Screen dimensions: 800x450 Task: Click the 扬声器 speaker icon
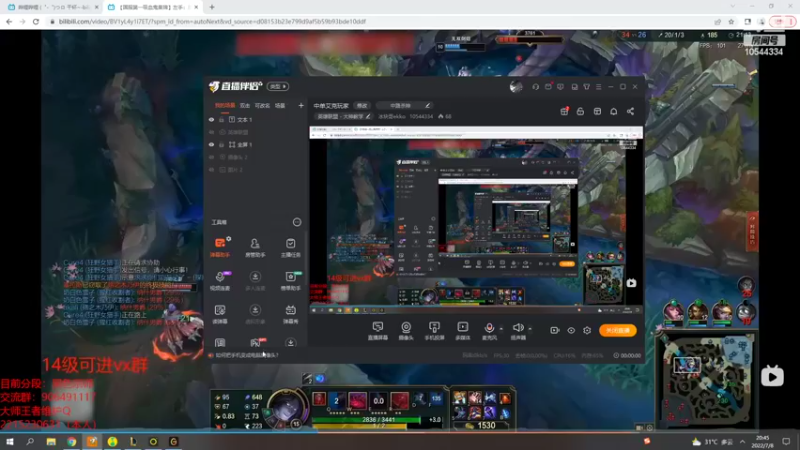tap(518, 328)
